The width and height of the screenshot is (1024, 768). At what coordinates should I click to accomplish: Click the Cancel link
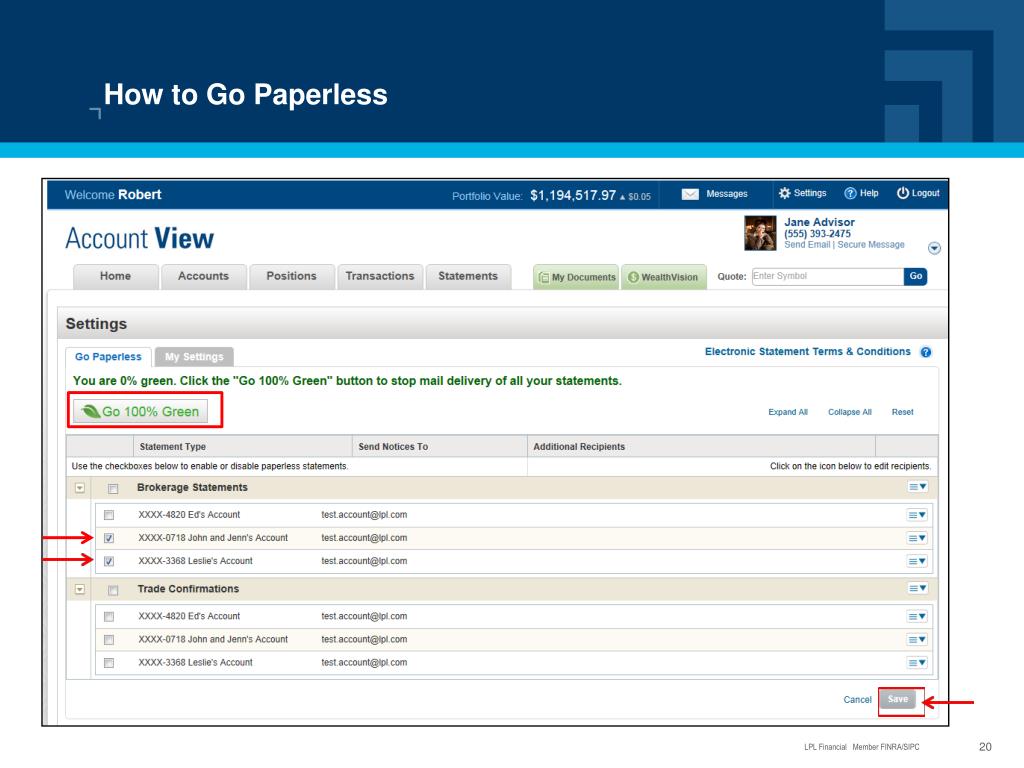[x=857, y=699]
